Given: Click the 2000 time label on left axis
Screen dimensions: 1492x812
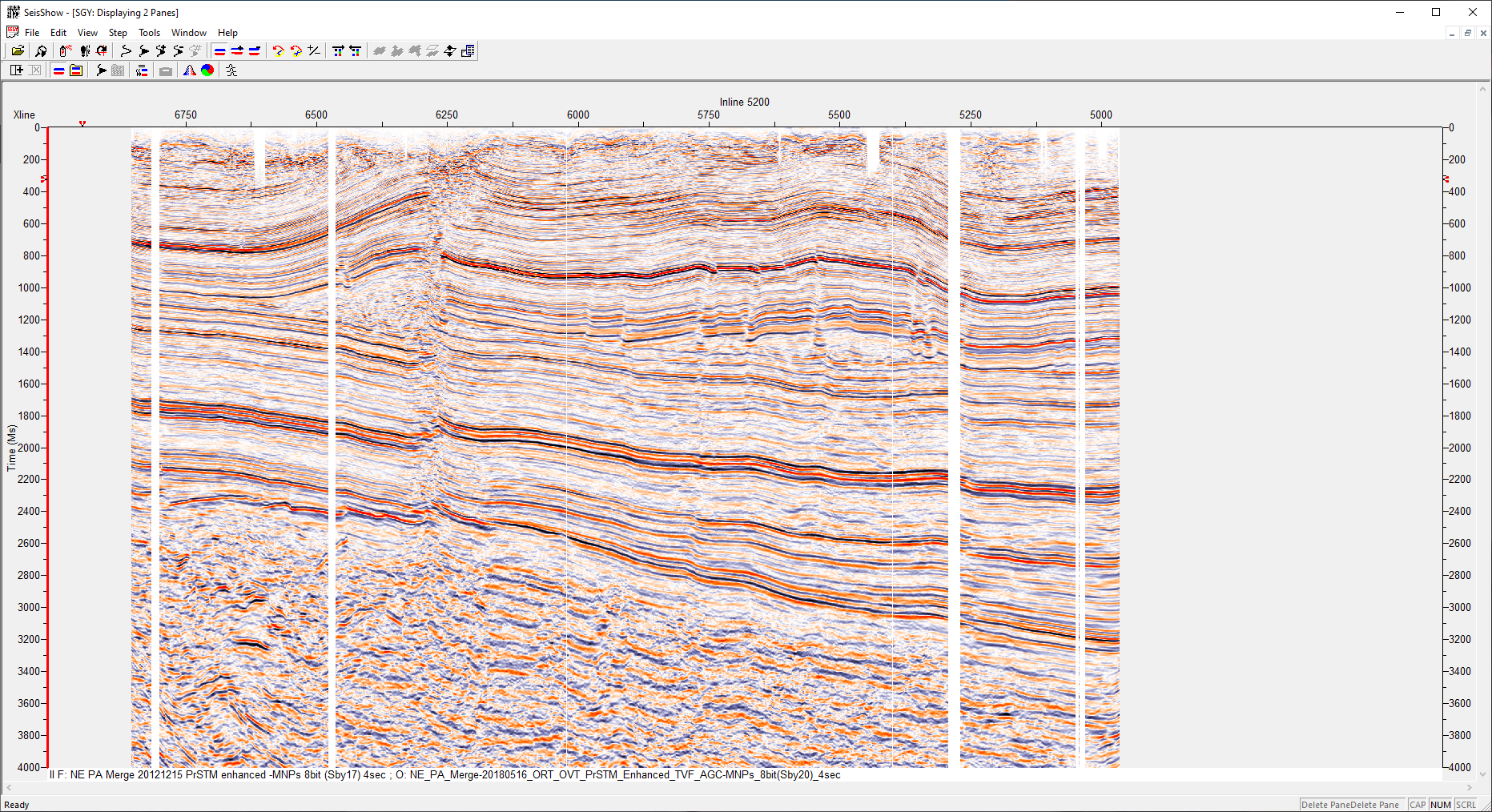Looking at the screenshot, I should click(x=29, y=448).
